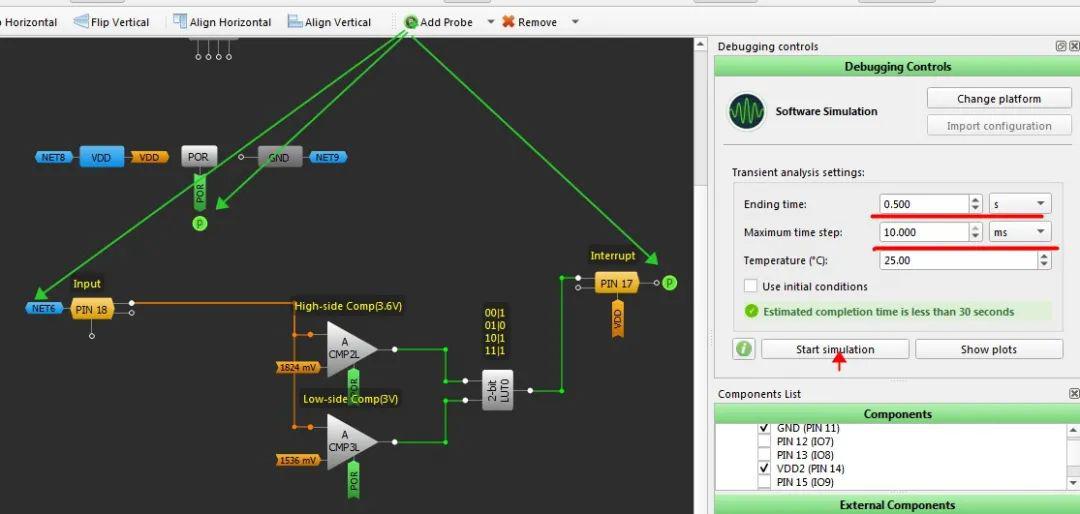1080x514 pixels.
Task: Select the A CMP2L comparator
Action: click(x=349, y=349)
